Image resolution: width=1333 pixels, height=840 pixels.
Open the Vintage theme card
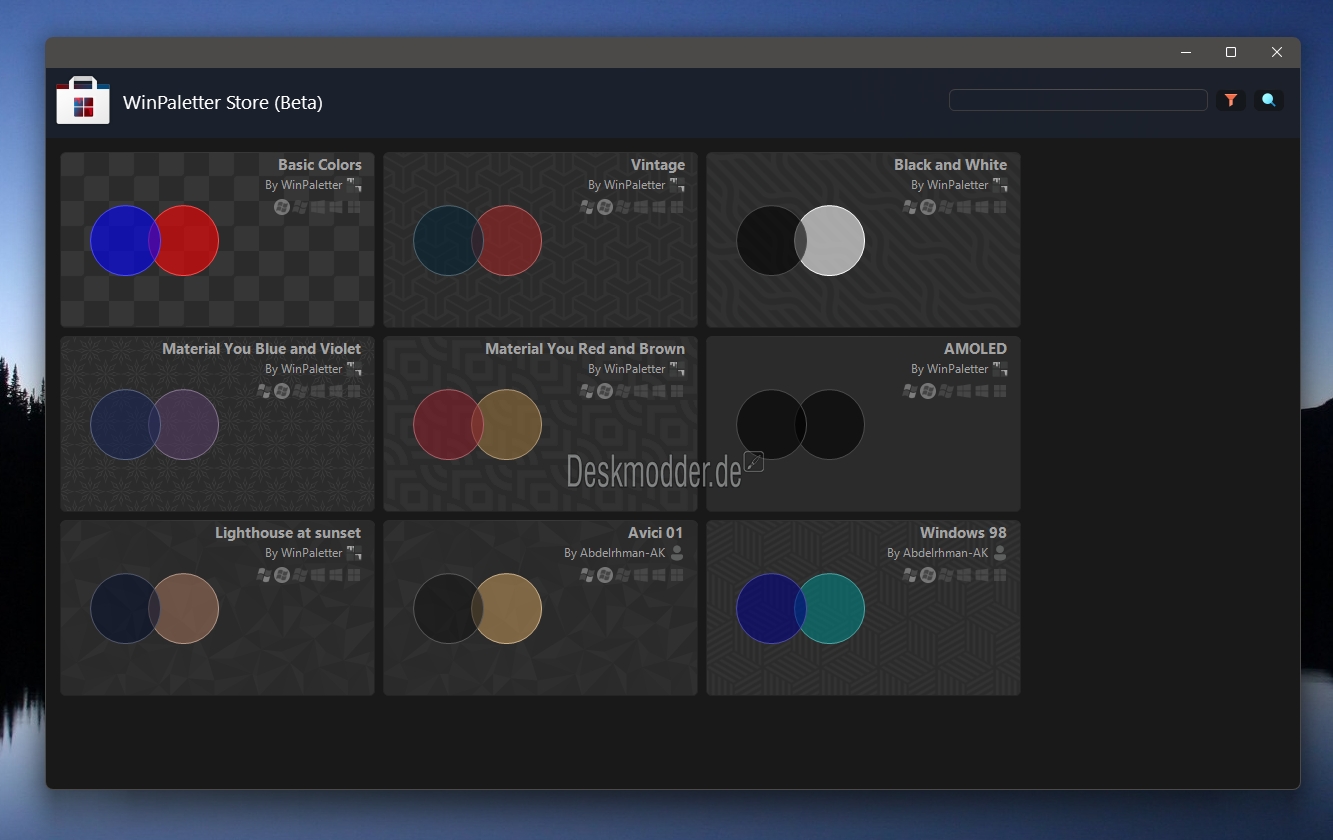click(x=540, y=240)
